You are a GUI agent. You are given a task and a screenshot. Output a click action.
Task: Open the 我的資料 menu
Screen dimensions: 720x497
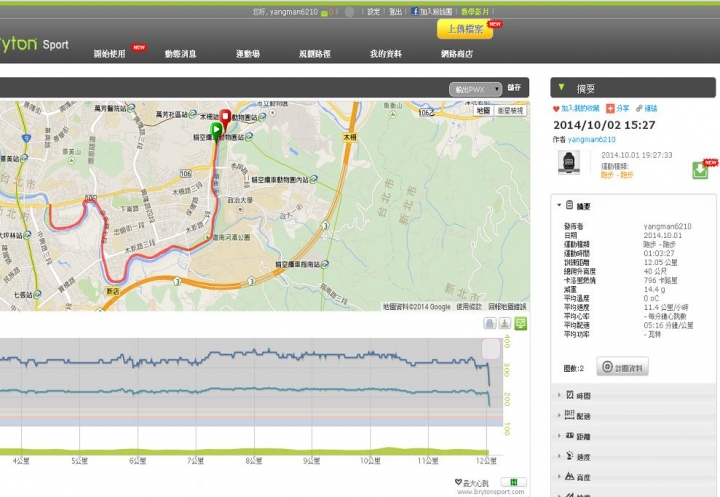click(x=386, y=54)
